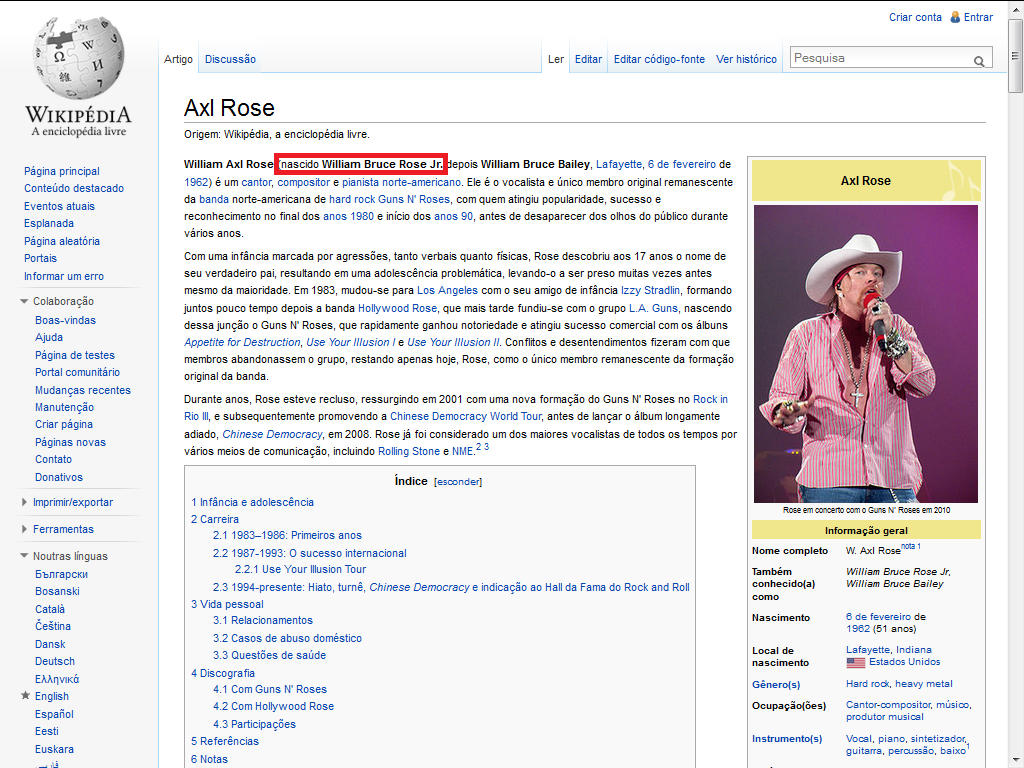Open the Editar tab

pyautogui.click(x=588, y=59)
